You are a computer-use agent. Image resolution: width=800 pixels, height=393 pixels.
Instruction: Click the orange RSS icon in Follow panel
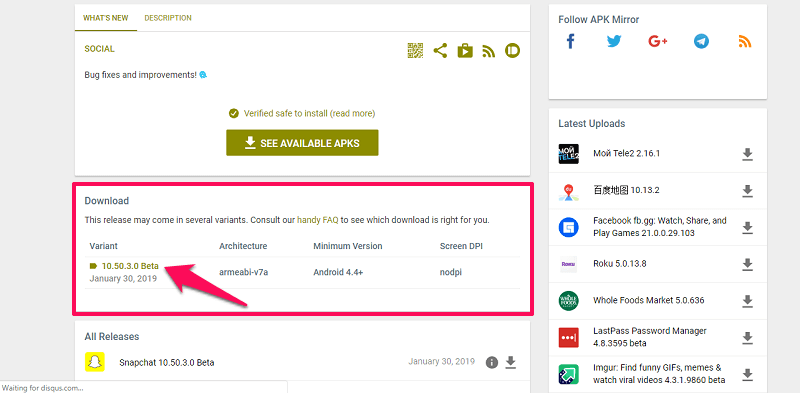(745, 41)
